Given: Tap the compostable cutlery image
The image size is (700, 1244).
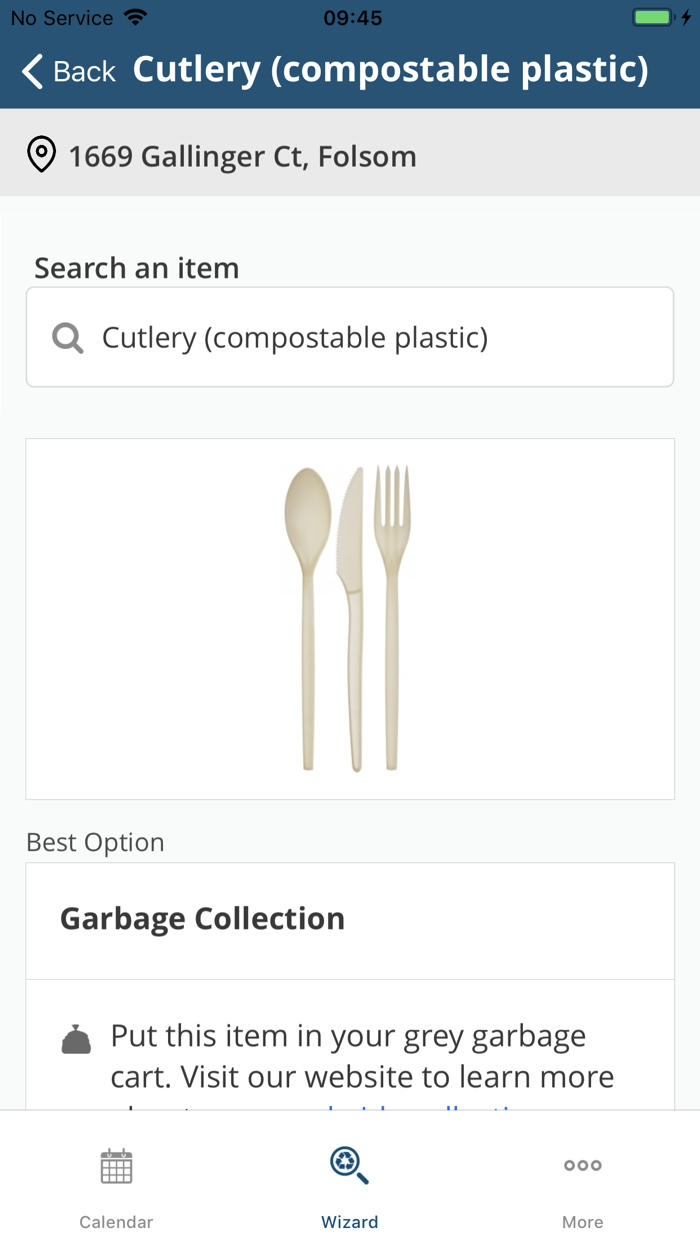Looking at the screenshot, I should [350, 618].
